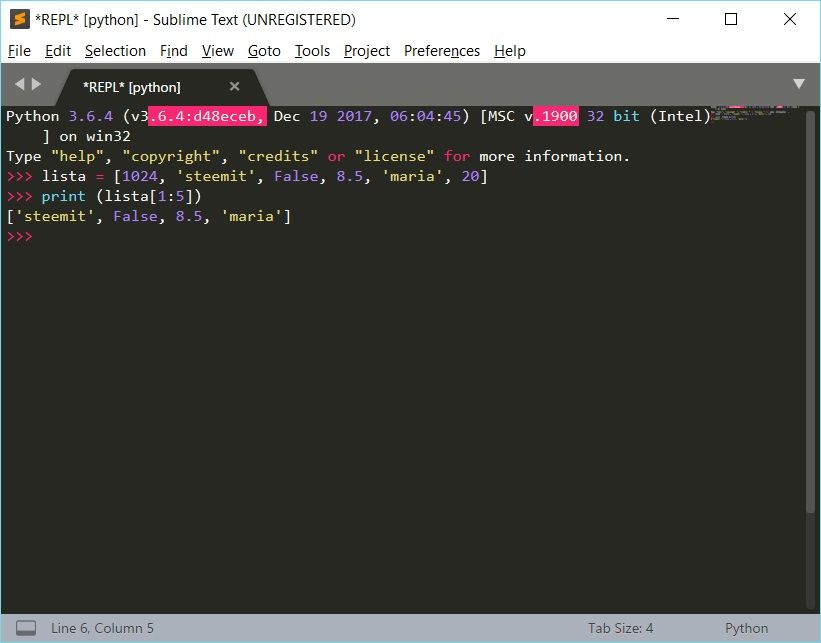Open the Project menu
Viewport: 821px width, 643px height.
[367, 51]
